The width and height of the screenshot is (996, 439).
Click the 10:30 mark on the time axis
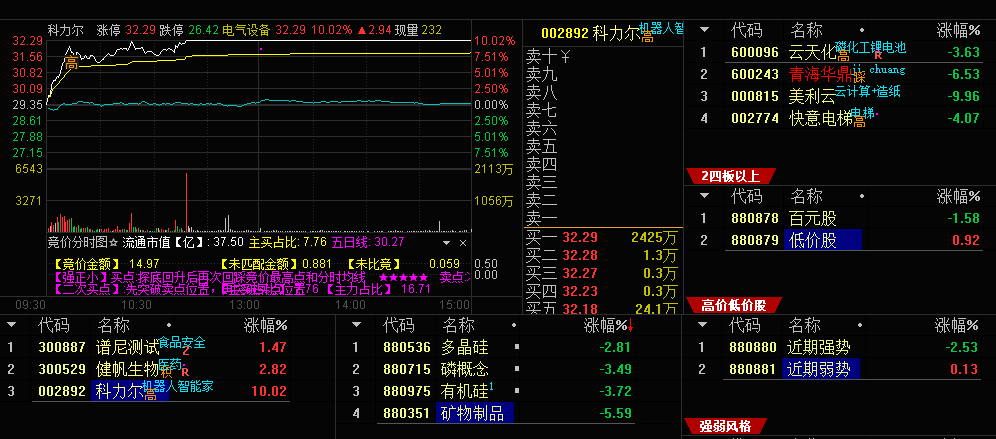[x=136, y=305]
